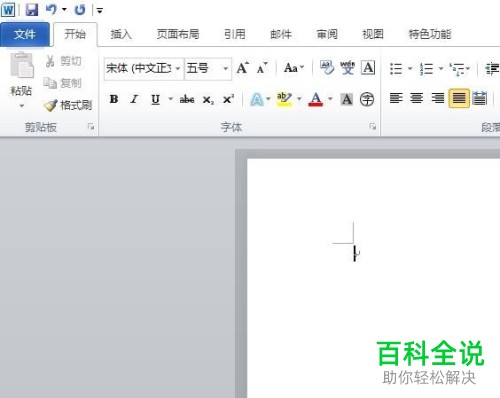Click the Undo arrow icon
The image size is (500, 398).
click(x=51, y=9)
